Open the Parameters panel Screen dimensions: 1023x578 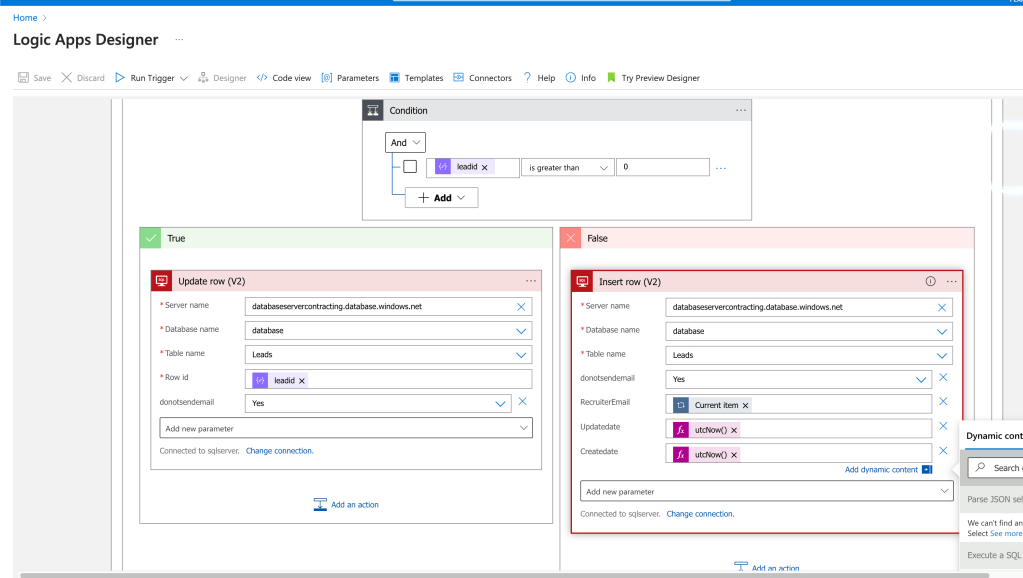350,78
